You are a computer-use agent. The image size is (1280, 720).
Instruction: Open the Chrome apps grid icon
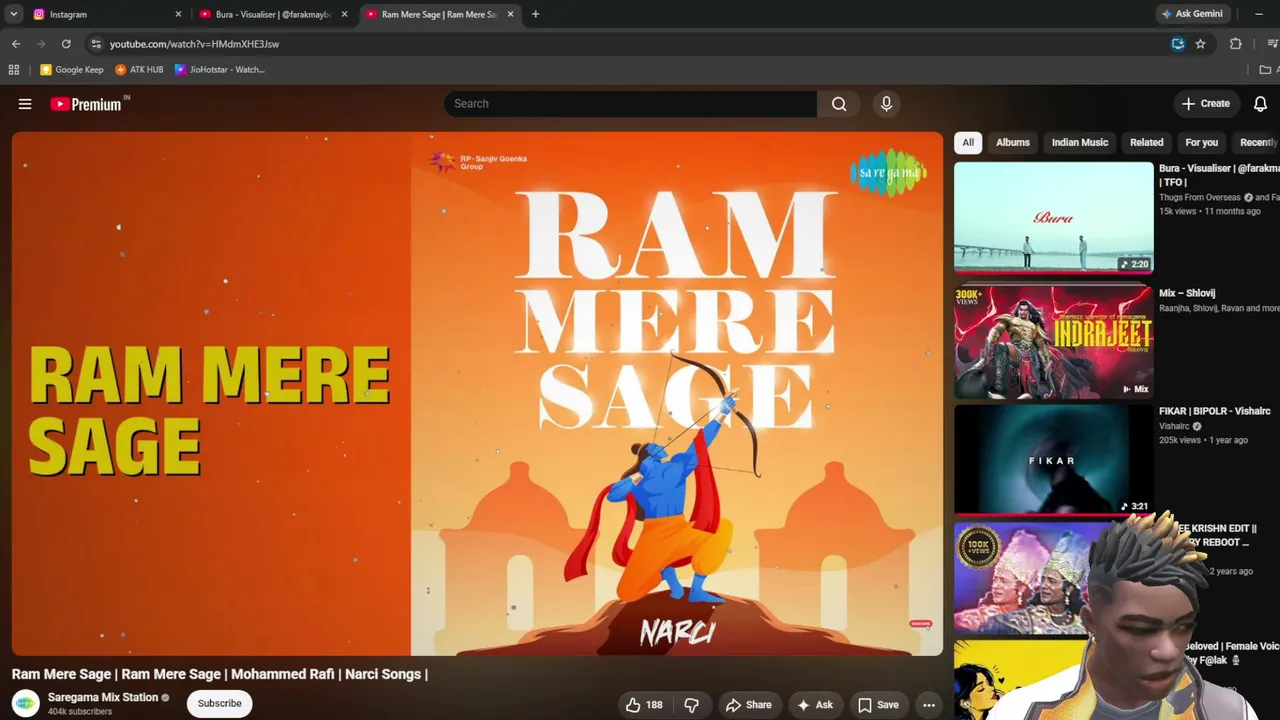pyautogui.click(x=14, y=70)
